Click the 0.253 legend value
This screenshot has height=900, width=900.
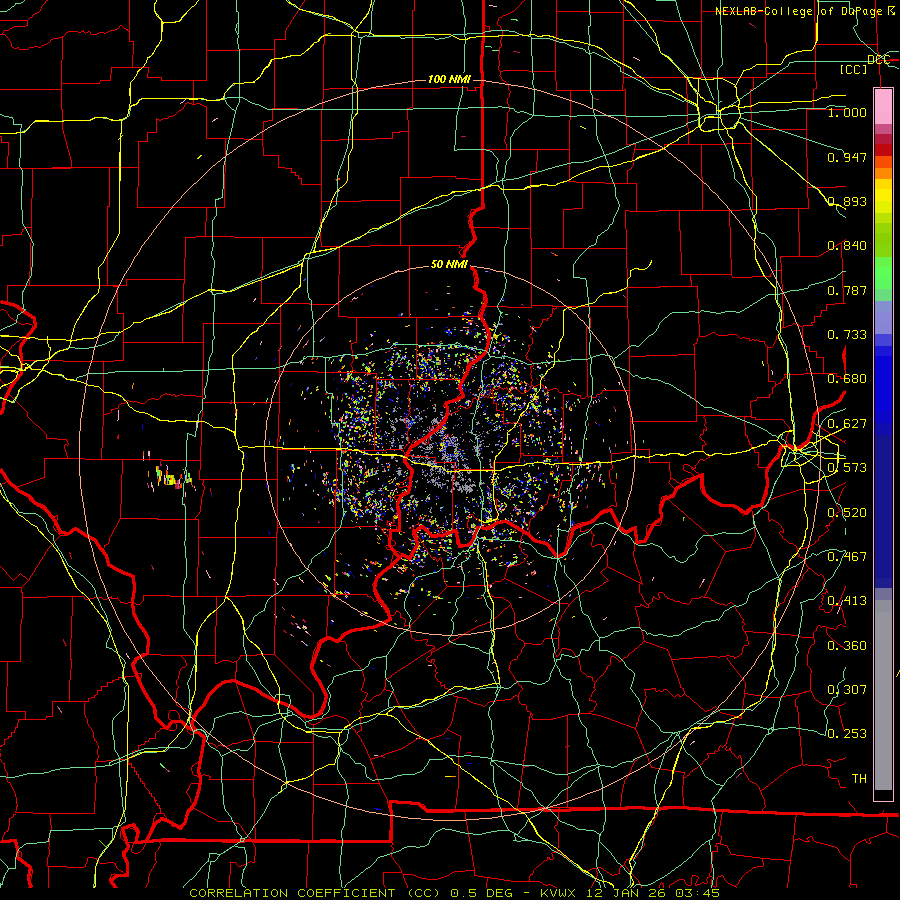pyautogui.click(x=847, y=734)
